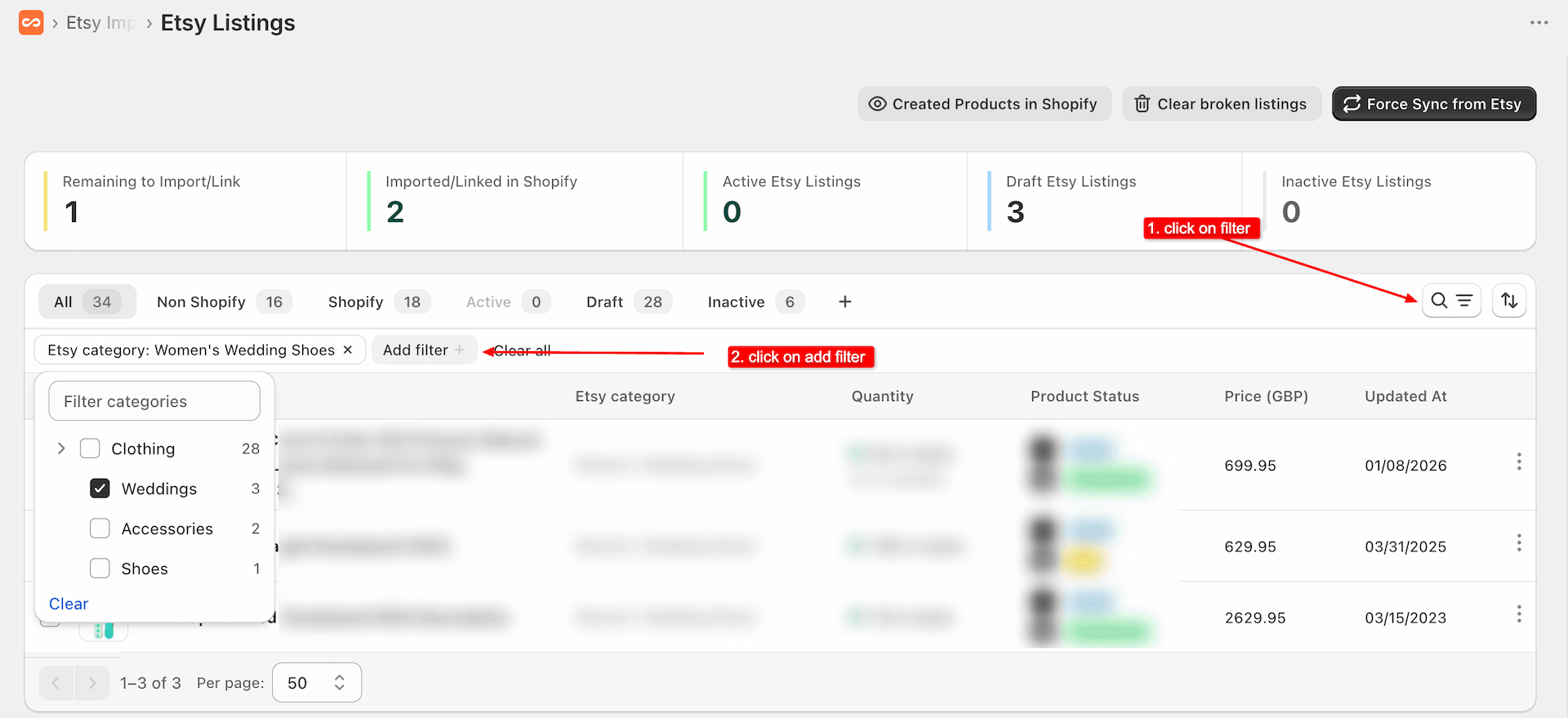This screenshot has width=1568, height=718.
Task: Click the Updated At column header
Action: [x=1405, y=396]
